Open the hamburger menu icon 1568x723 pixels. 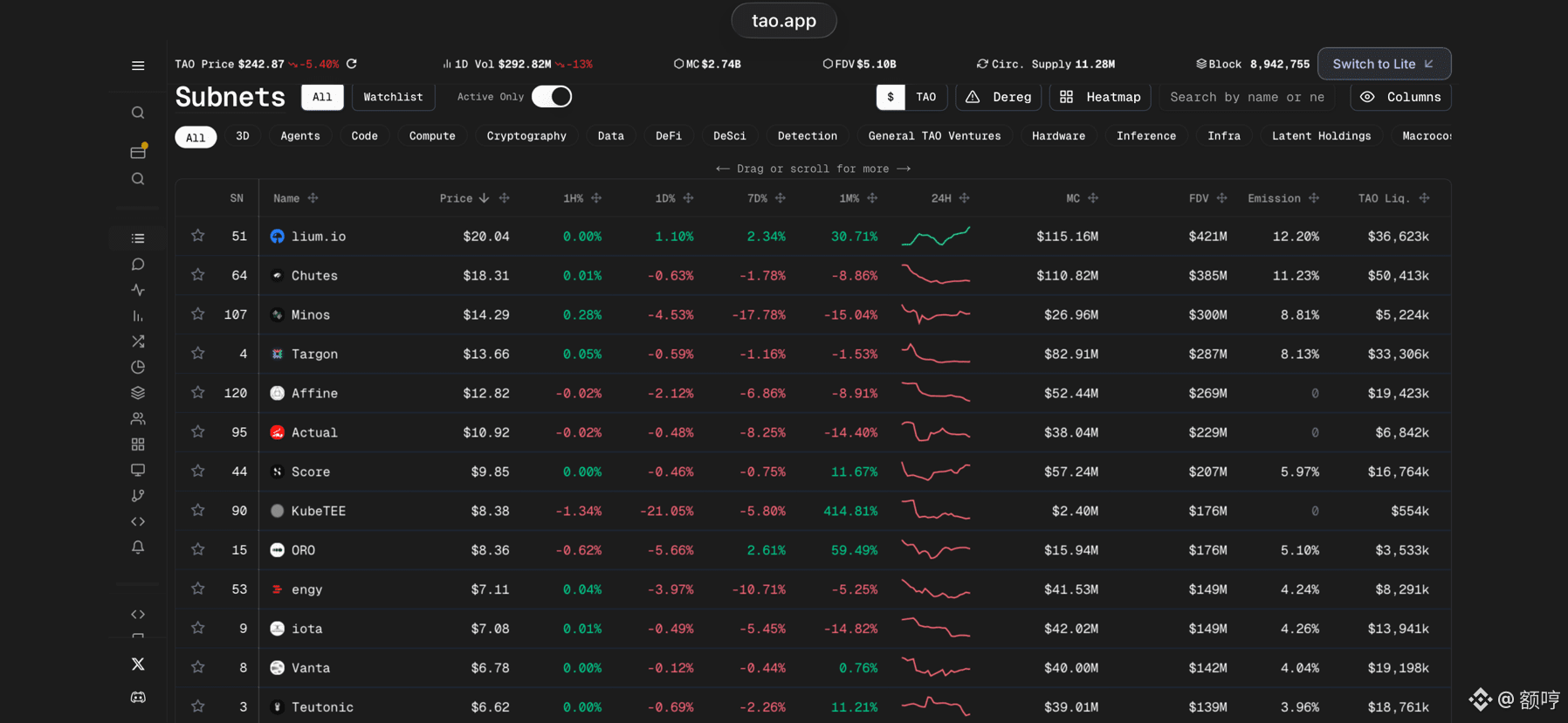pyautogui.click(x=138, y=65)
